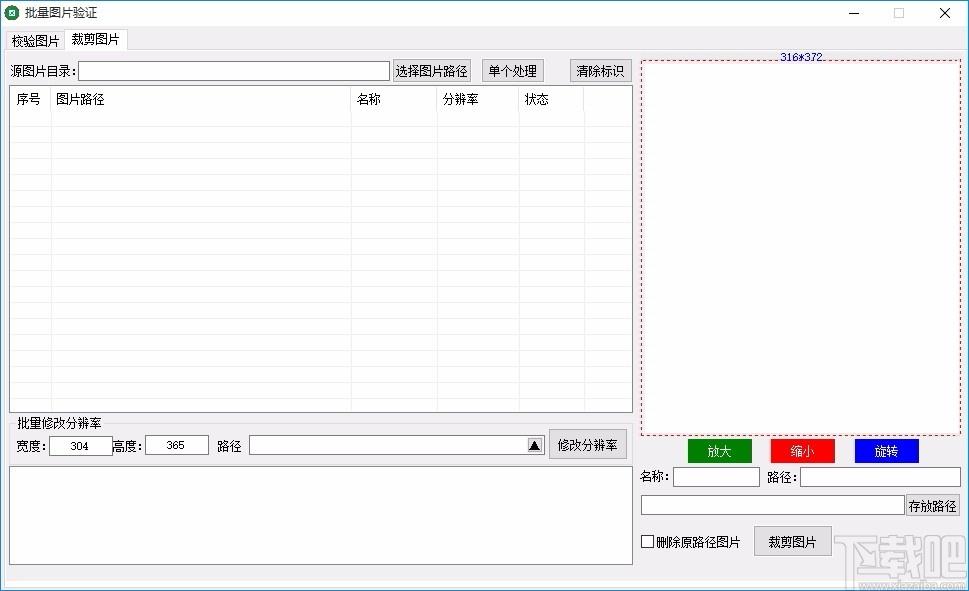Click the crop 名称 input field
This screenshot has height=591, width=969.
click(x=716, y=477)
